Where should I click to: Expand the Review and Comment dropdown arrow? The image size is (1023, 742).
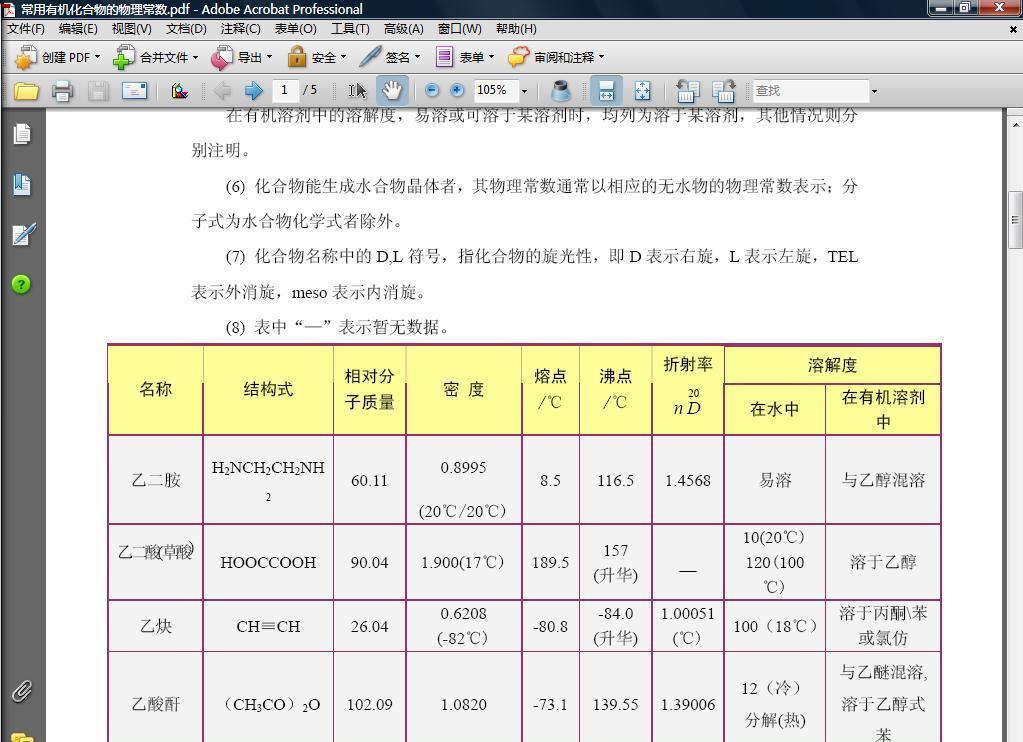602,57
